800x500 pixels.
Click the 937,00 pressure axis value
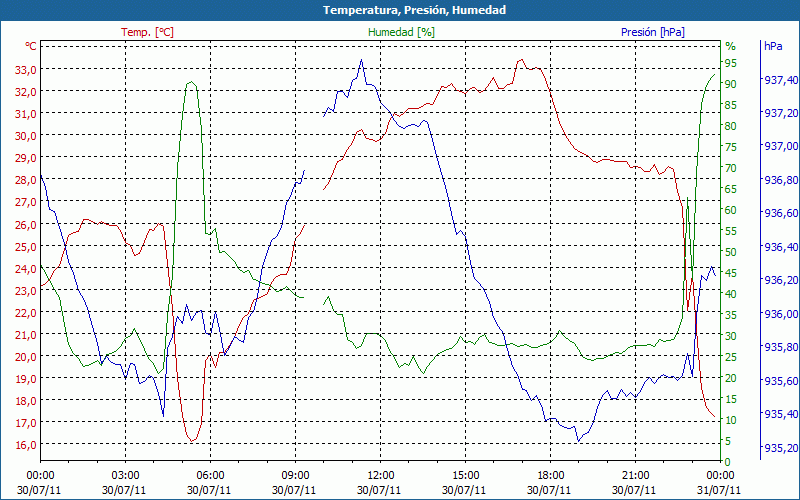781,146
